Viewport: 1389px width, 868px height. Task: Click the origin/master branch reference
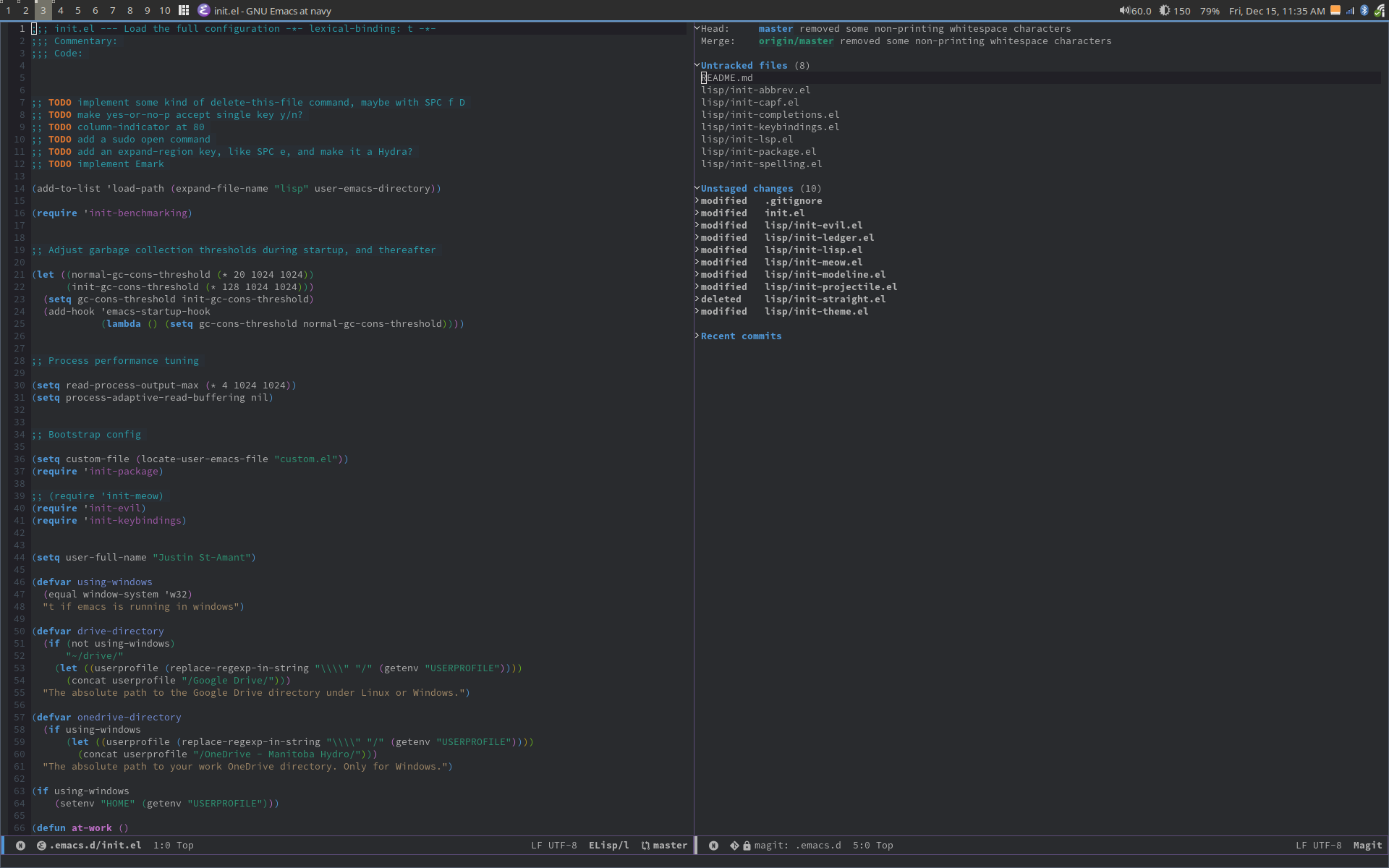click(796, 41)
